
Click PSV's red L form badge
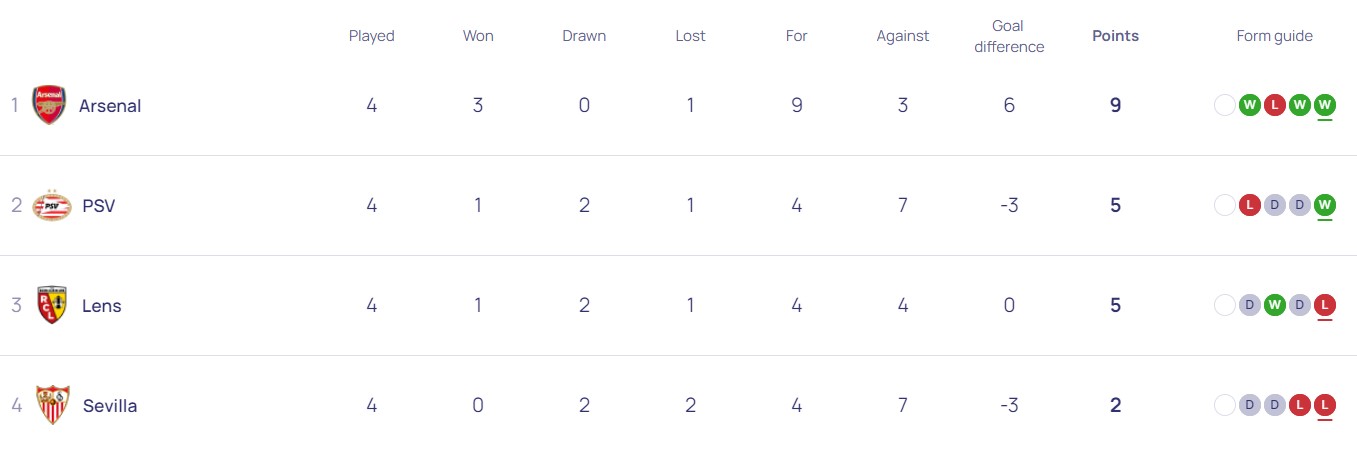[1250, 205]
